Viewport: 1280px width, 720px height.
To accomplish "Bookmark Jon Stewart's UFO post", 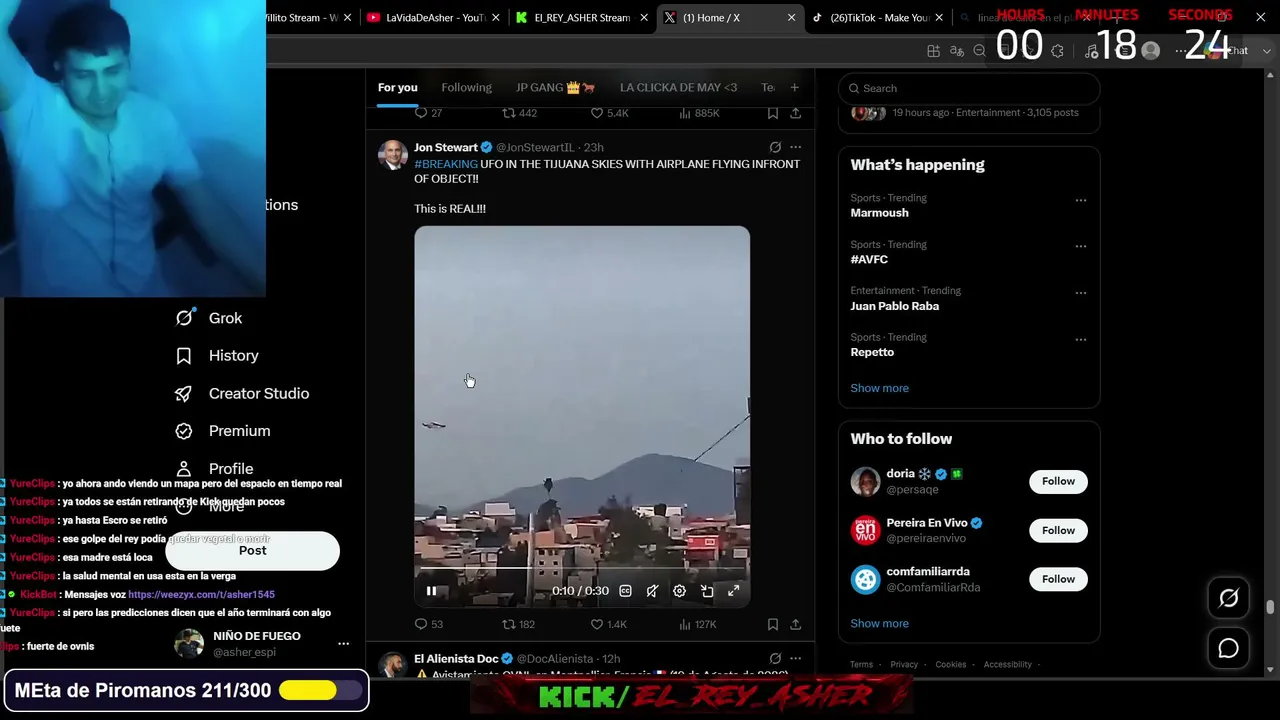I will pos(773,624).
